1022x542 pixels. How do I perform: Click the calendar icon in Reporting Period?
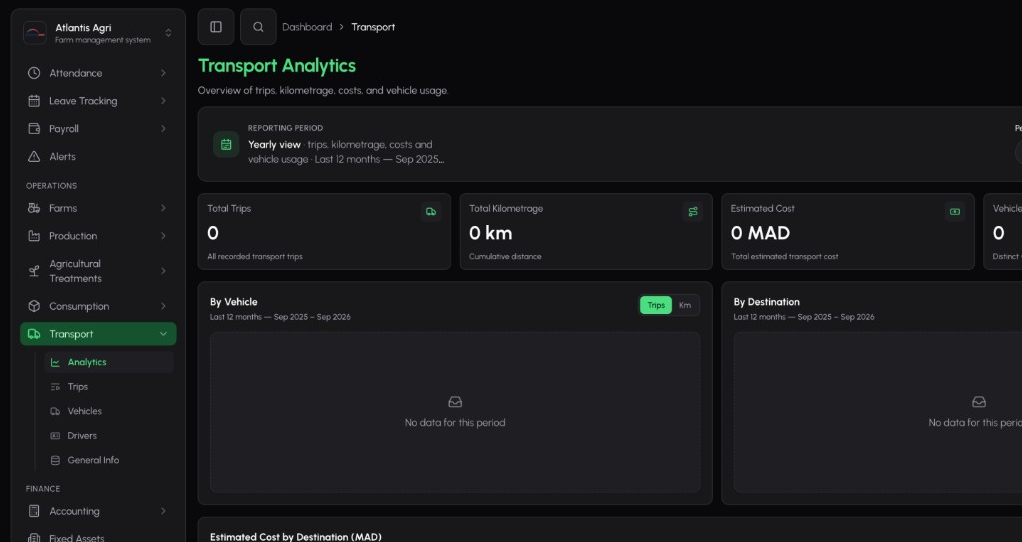[x=226, y=145]
